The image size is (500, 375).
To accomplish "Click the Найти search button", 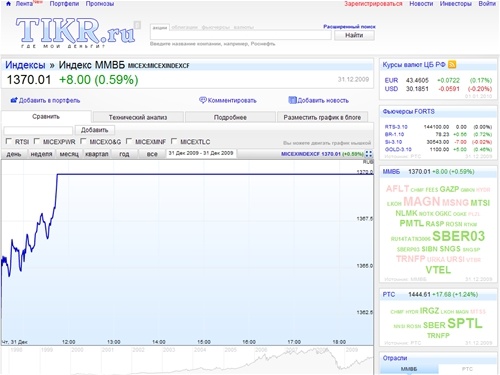I will [354, 35].
